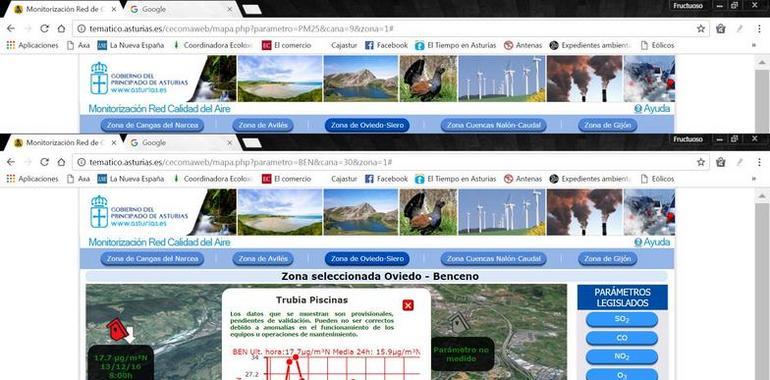Show hidden bookmarks chevron in the PM25 window
The width and height of the screenshot is (770, 380).
point(753,45)
